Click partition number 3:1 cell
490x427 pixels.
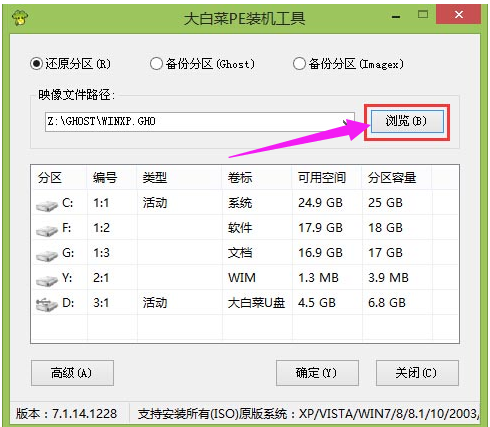101,303
